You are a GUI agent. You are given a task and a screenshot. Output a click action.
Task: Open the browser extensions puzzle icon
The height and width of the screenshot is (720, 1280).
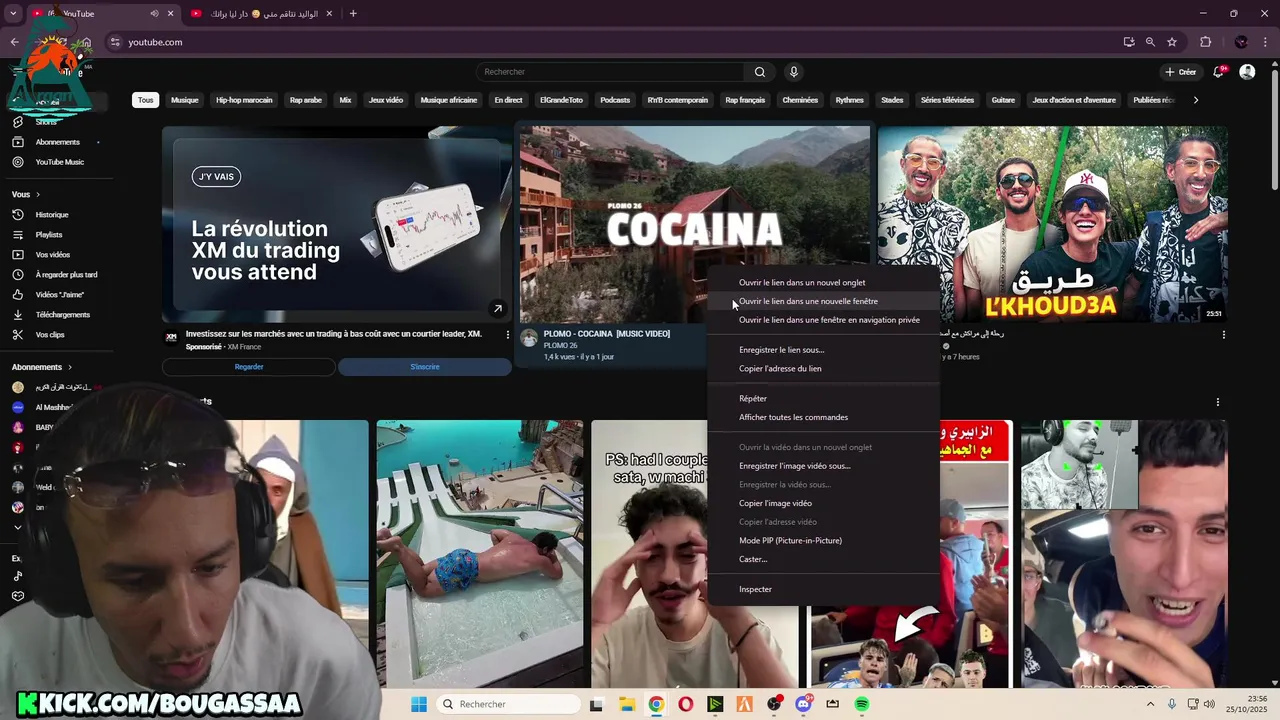pyautogui.click(x=1205, y=42)
